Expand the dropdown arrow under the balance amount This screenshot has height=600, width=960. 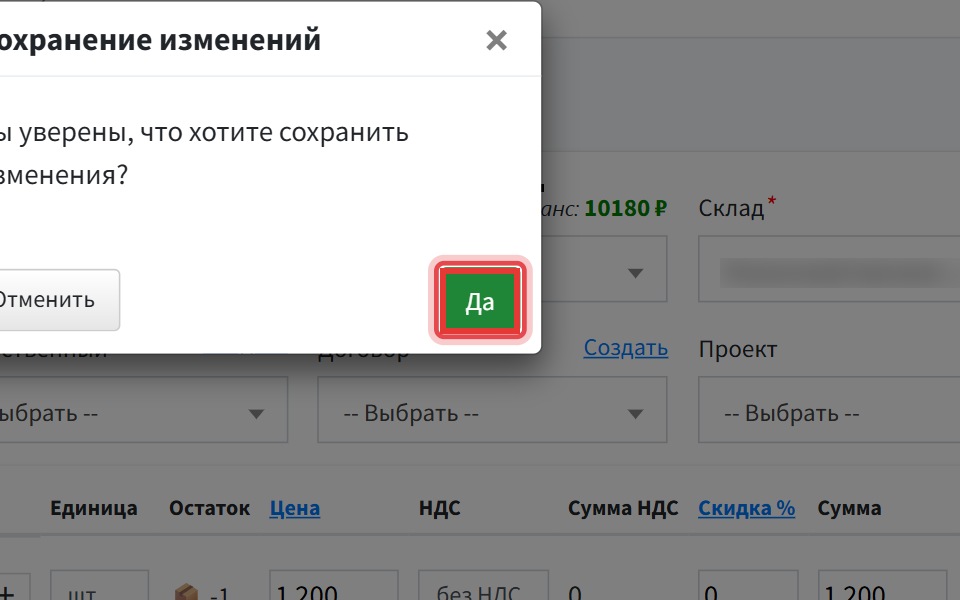tap(636, 273)
